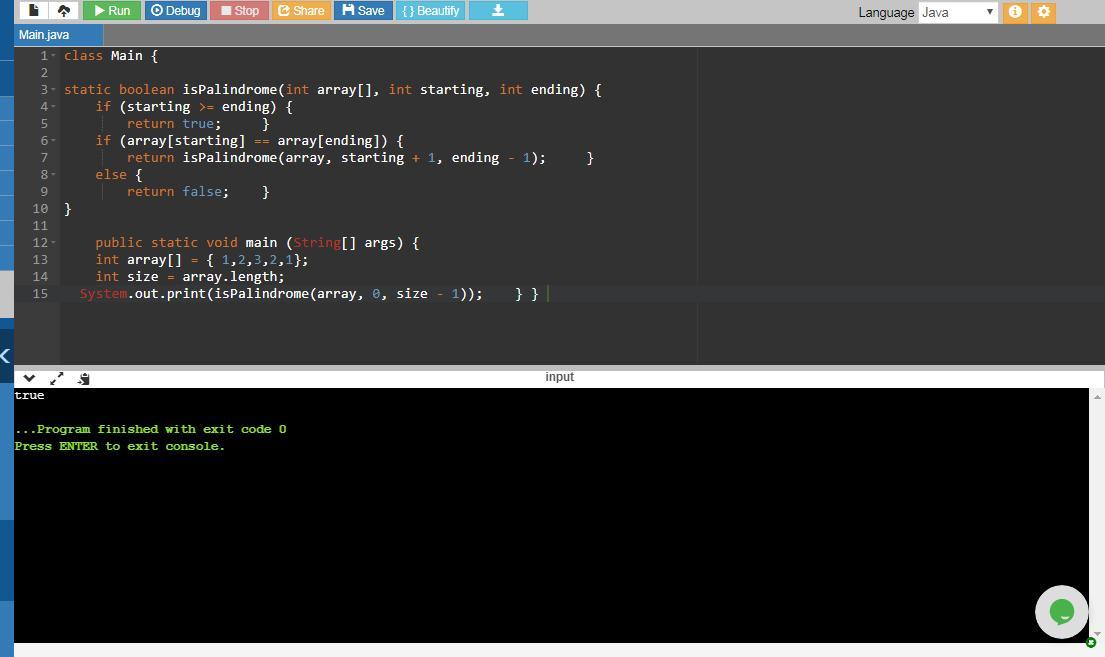
Task: Save the current project
Action: pos(362,11)
